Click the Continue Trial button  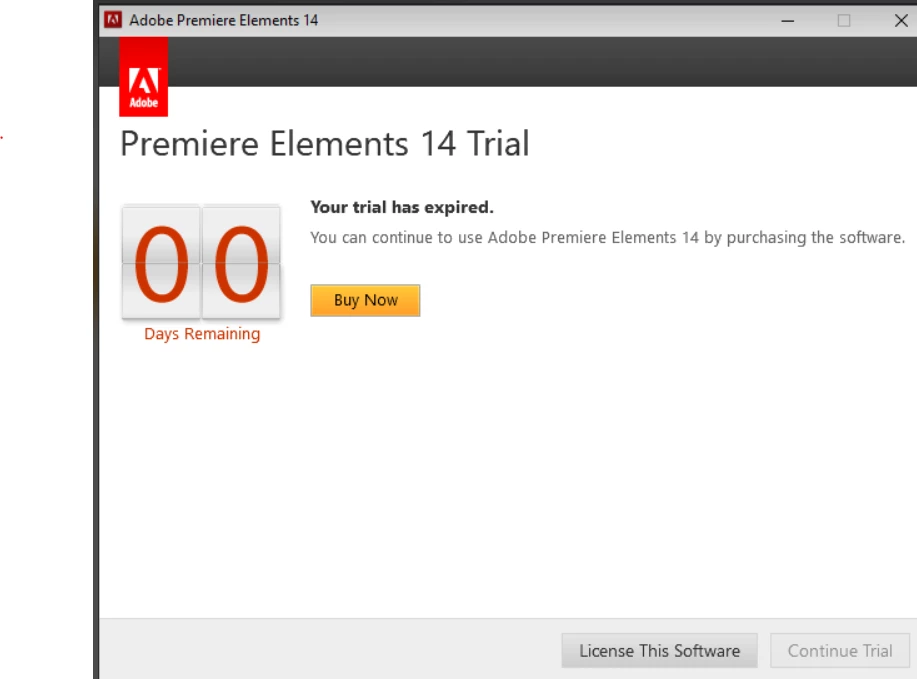click(839, 650)
